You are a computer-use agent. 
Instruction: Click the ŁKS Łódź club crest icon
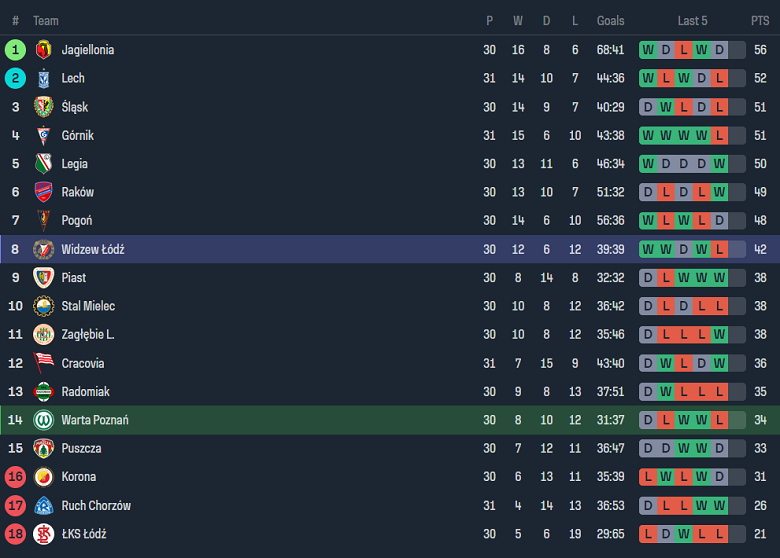pyautogui.click(x=43, y=534)
